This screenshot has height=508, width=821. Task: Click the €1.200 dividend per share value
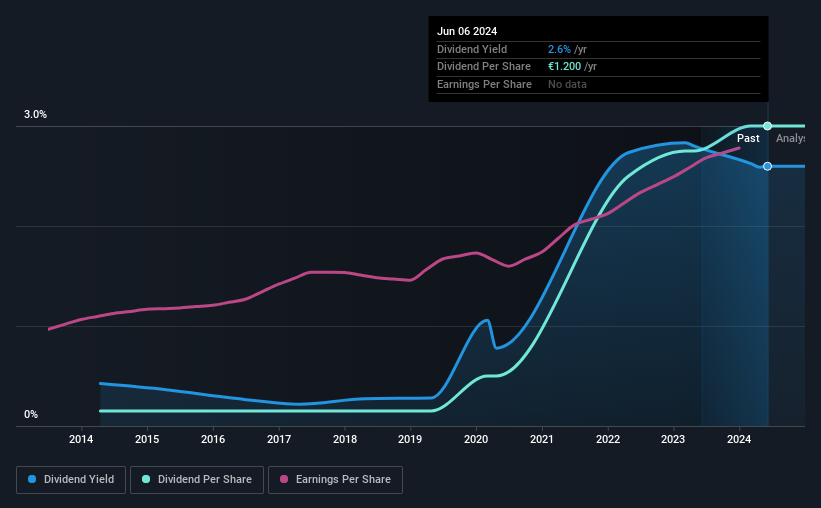point(564,67)
